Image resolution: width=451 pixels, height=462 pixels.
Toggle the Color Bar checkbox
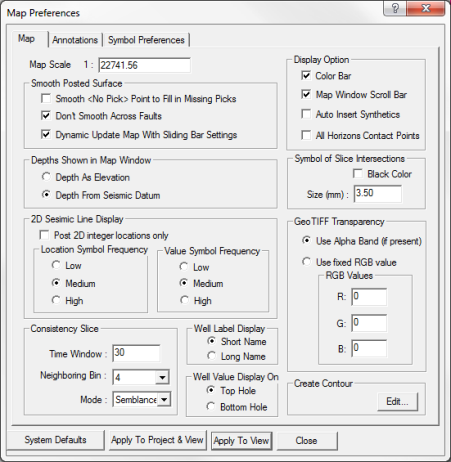click(306, 76)
